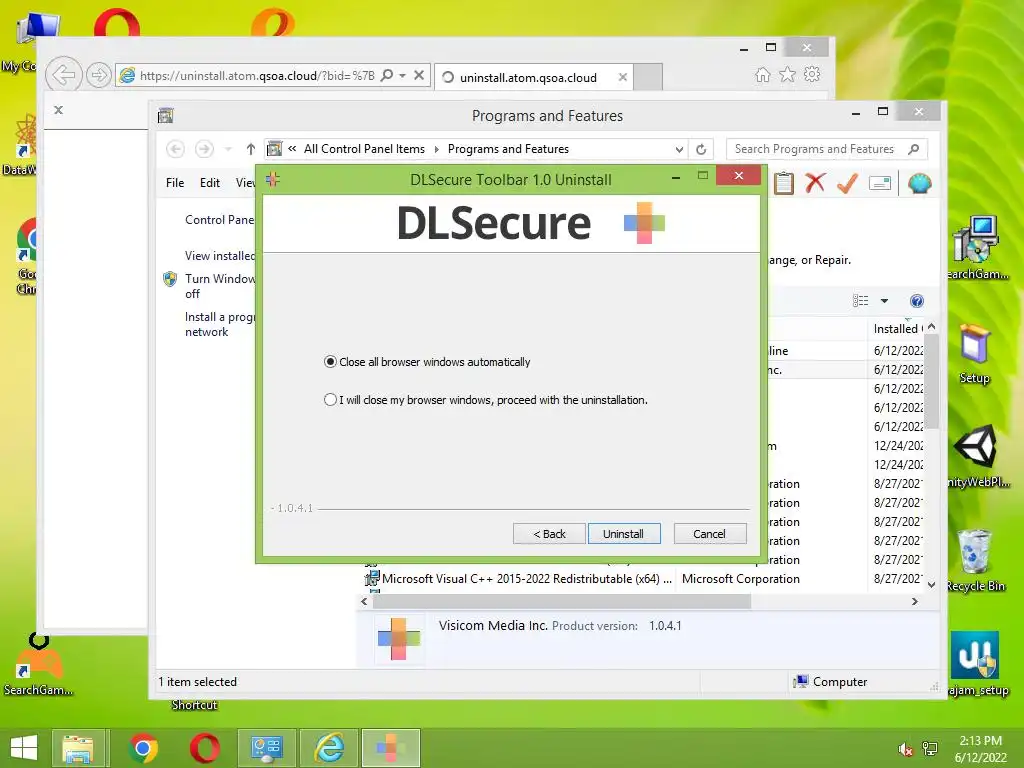This screenshot has height=768, width=1024.
Task: Select 'Close all browser windows automatically' option
Action: pos(427,362)
